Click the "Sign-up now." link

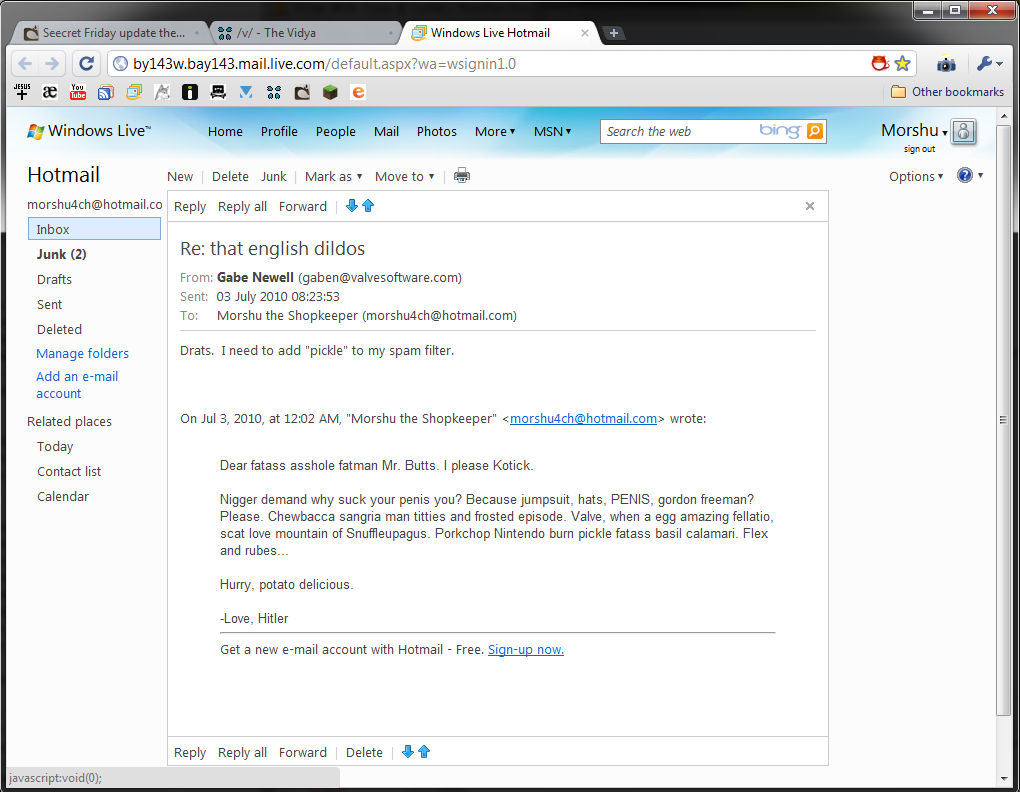point(526,650)
